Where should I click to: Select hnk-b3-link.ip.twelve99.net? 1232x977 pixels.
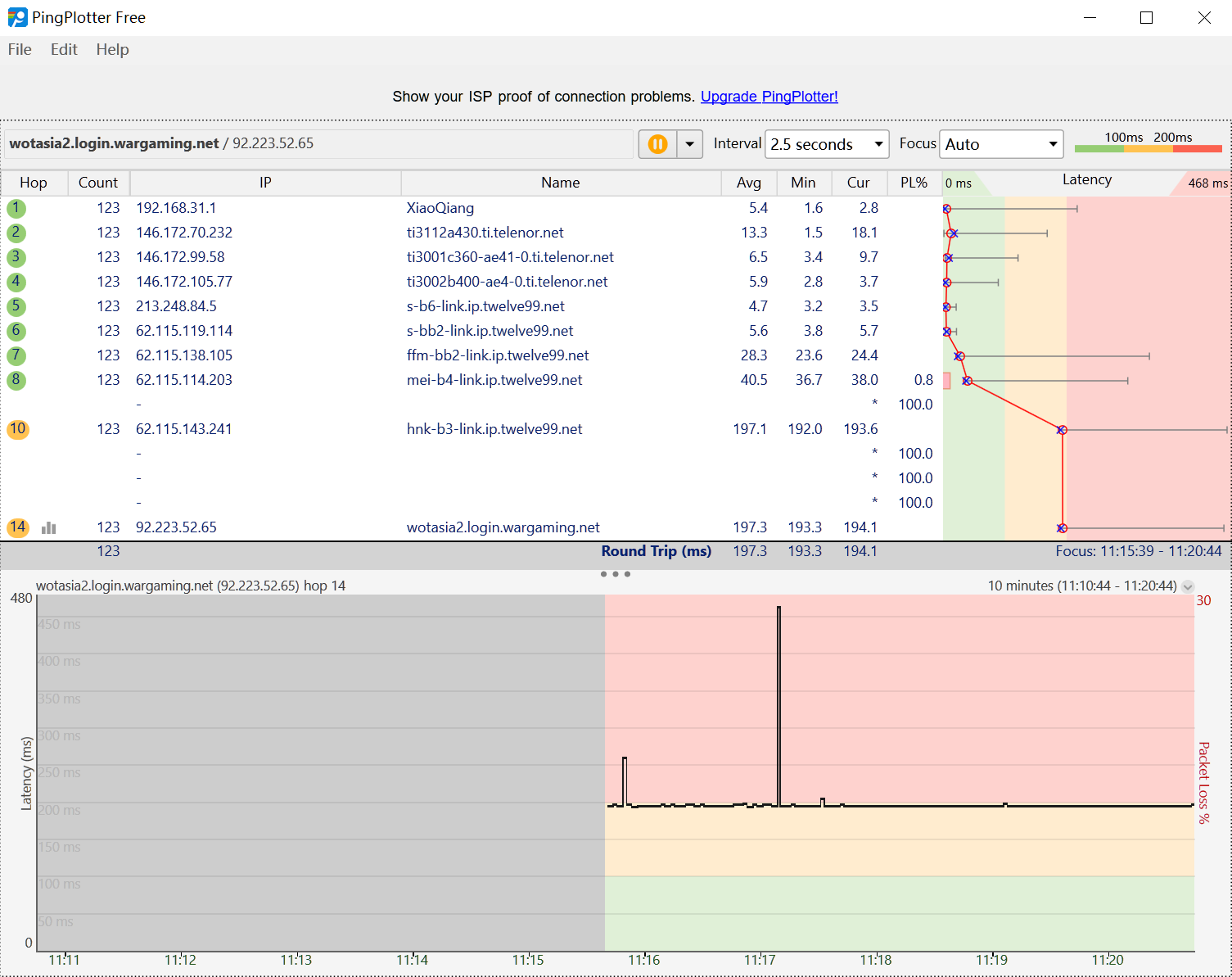coord(494,429)
